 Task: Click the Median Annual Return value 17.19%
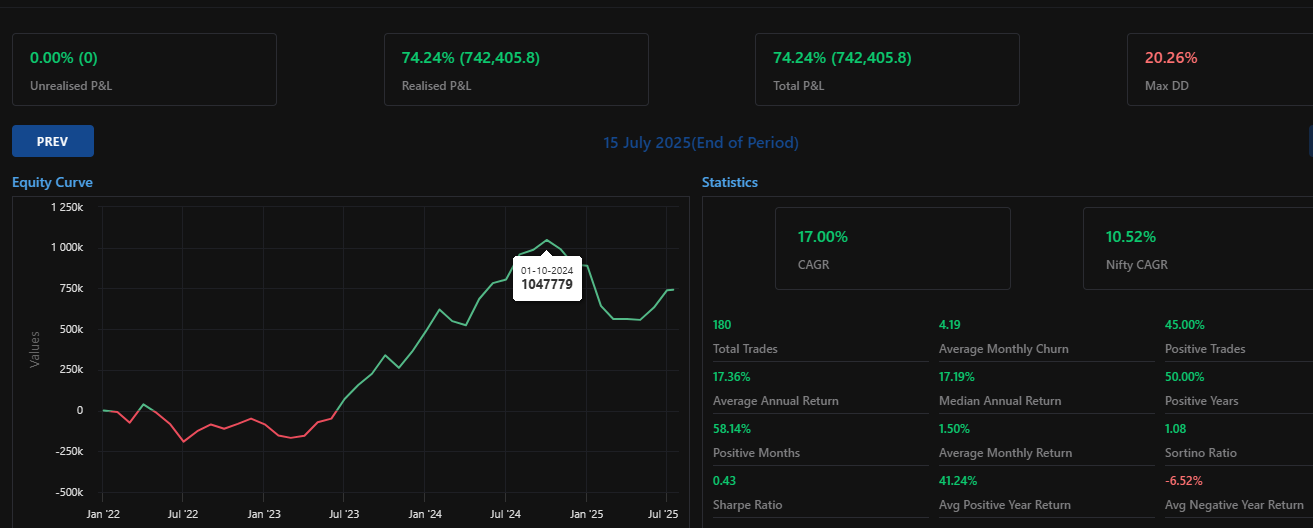coord(957,377)
